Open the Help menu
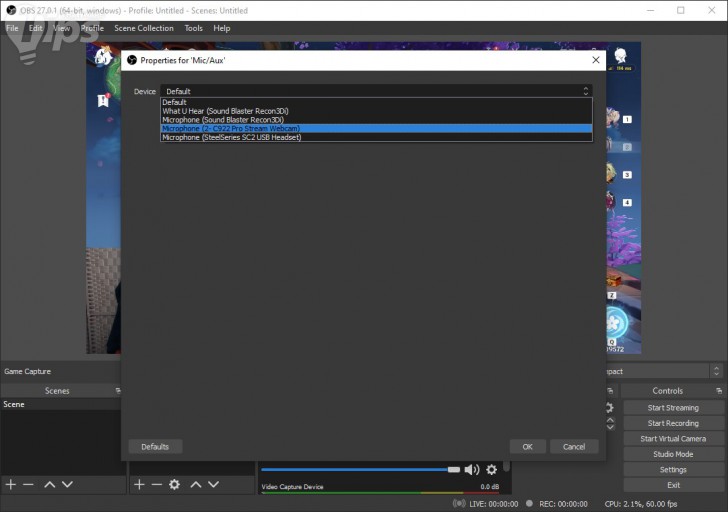The image size is (728, 512). point(222,28)
